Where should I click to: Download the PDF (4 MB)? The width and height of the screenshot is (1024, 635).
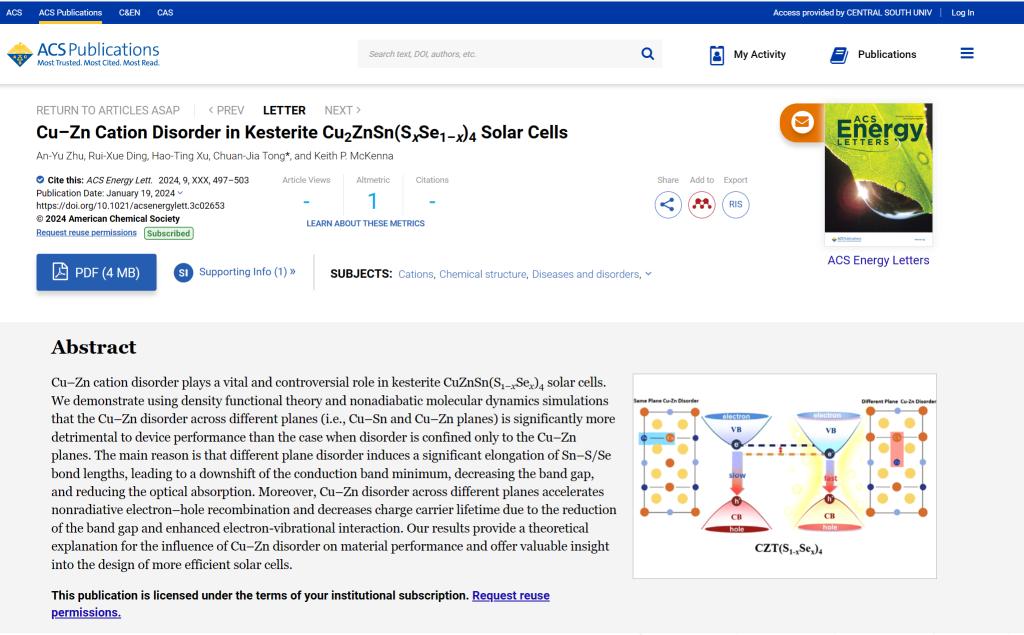(96, 272)
